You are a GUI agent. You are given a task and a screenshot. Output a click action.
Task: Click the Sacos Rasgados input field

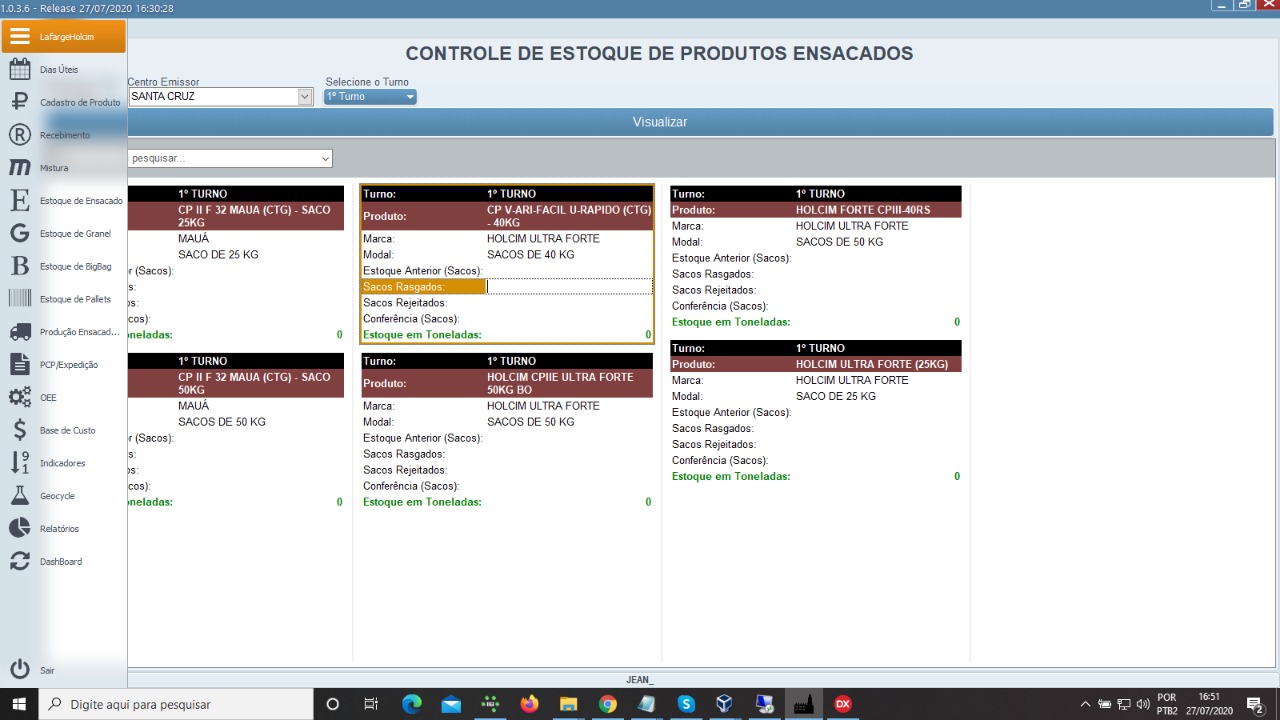[x=568, y=287]
